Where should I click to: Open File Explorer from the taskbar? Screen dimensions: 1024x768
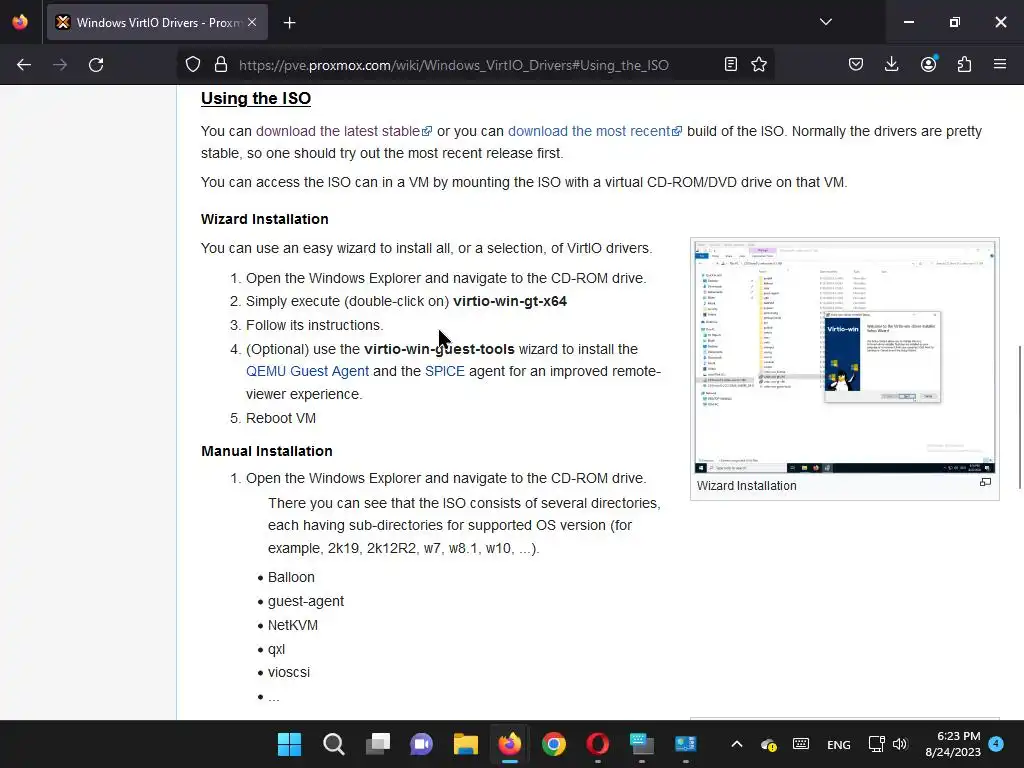click(x=466, y=744)
